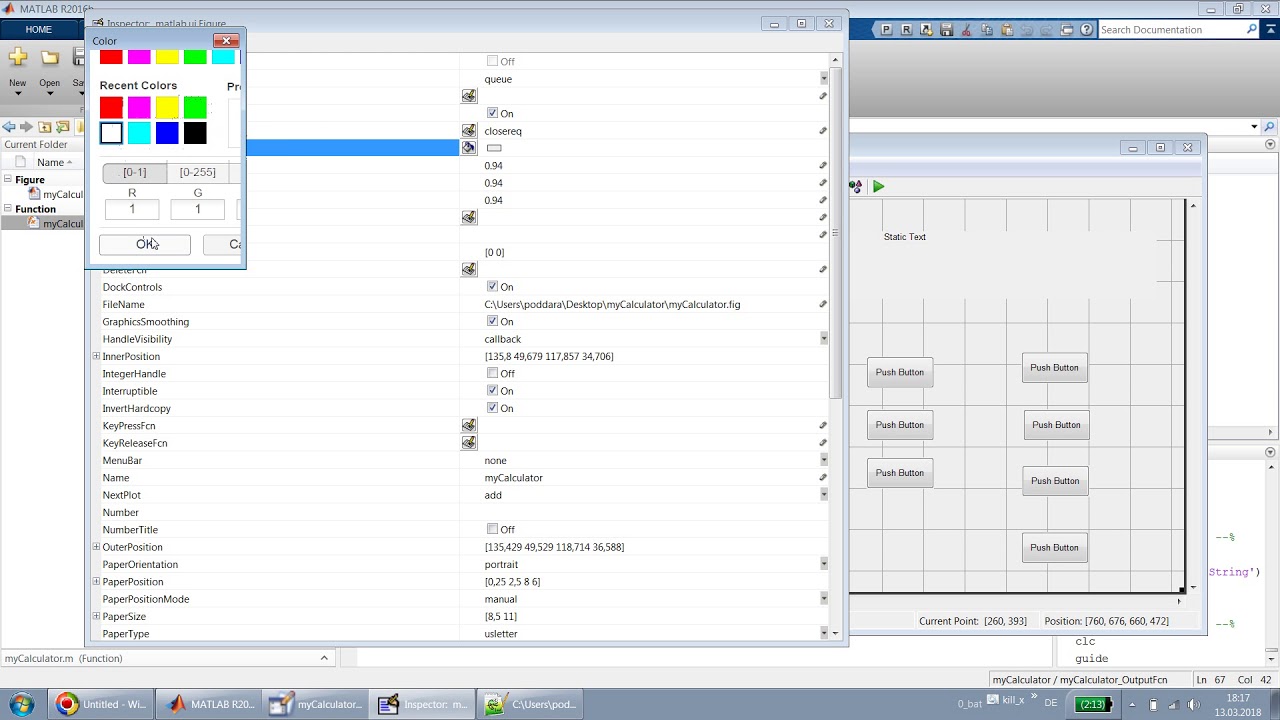The image size is (1280, 720).
Task: Click the Cut scissors icon
Action: click(967, 30)
